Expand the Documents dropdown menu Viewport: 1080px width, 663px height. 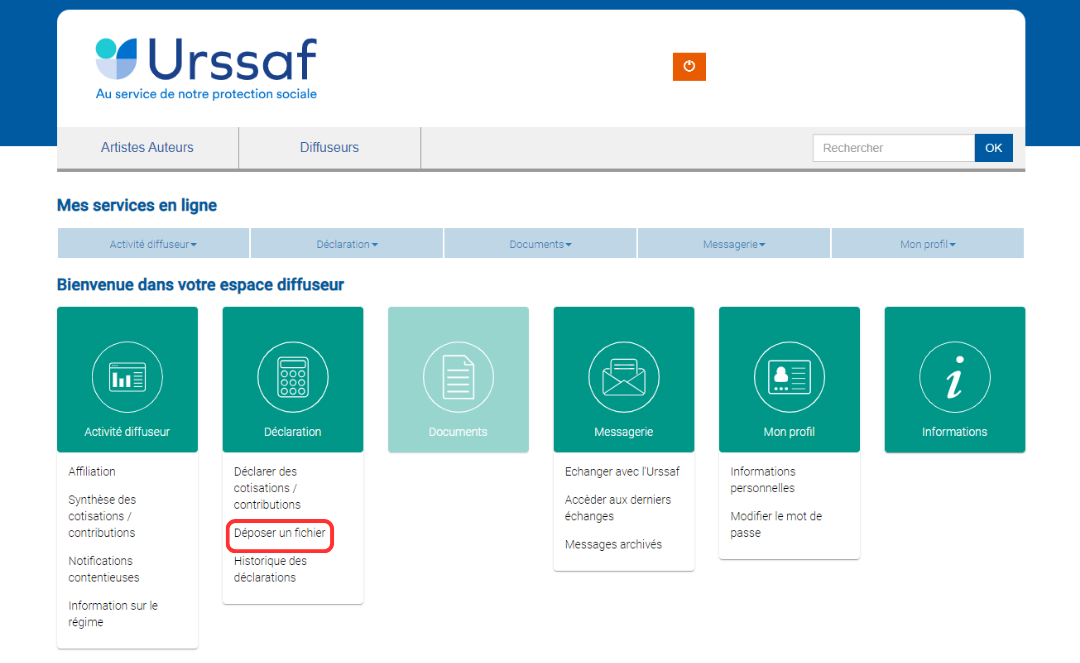pos(540,244)
